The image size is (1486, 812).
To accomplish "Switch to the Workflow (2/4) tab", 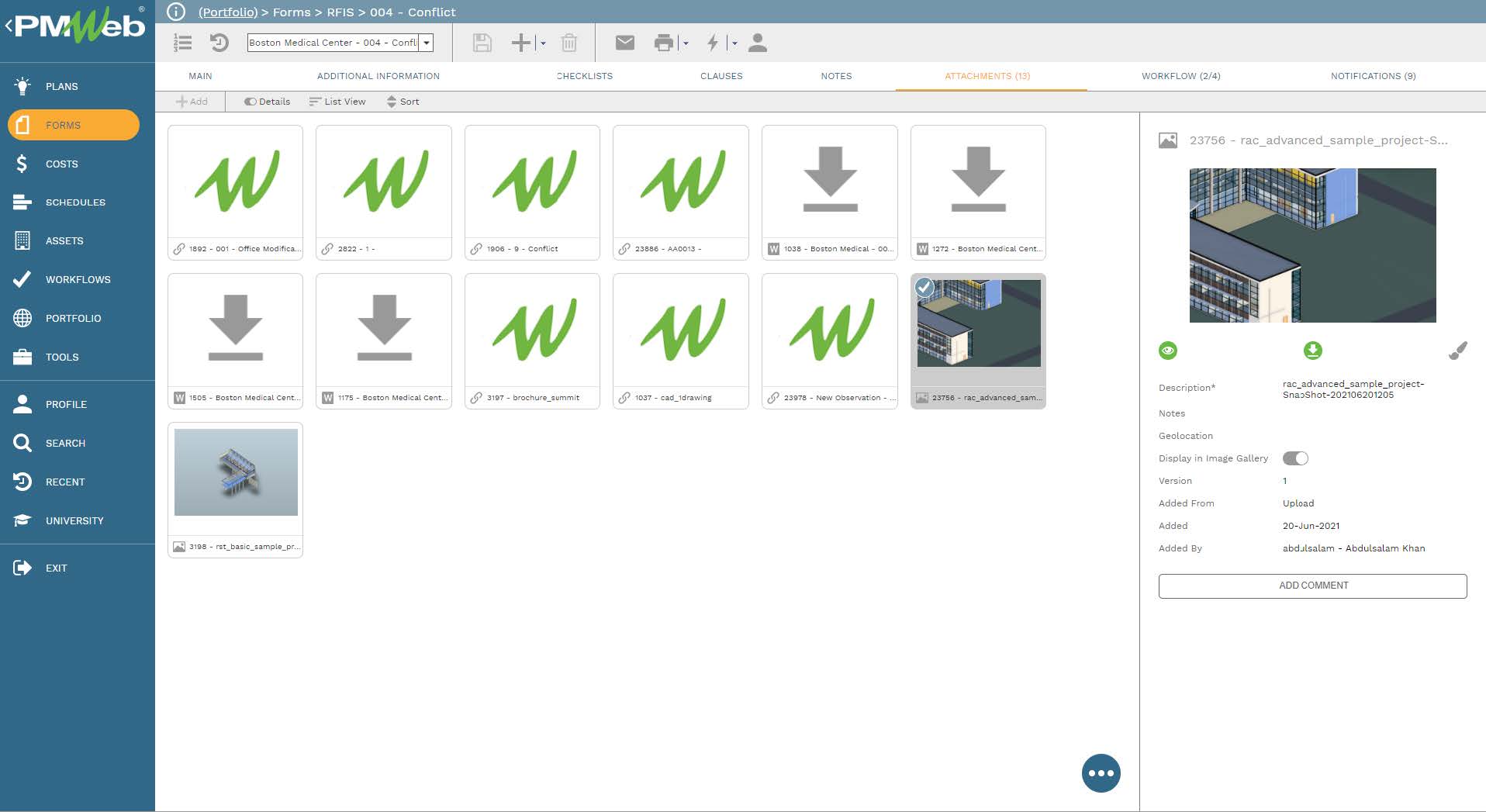I will (x=1180, y=76).
